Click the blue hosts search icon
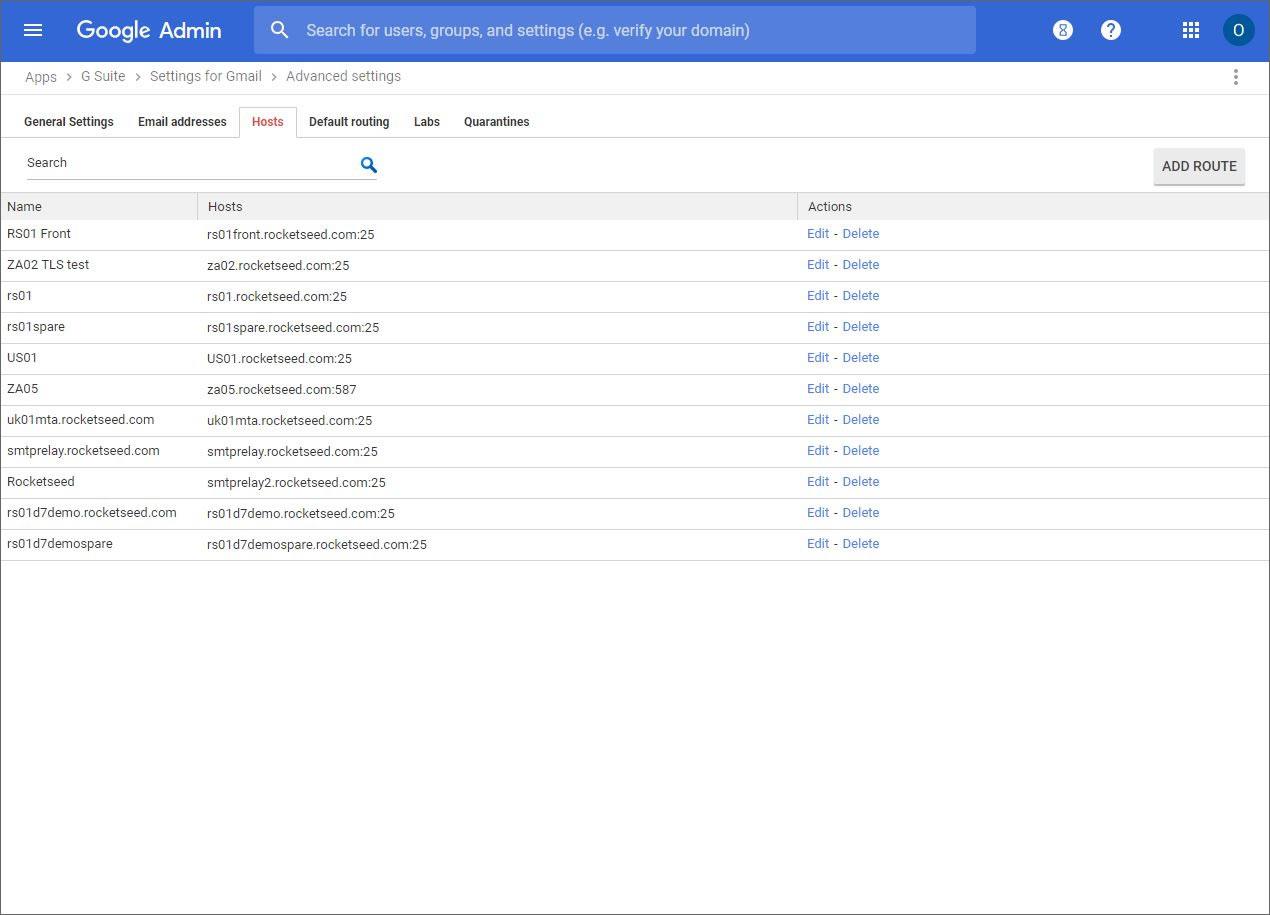The height and width of the screenshot is (915, 1270). coord(368,165)
